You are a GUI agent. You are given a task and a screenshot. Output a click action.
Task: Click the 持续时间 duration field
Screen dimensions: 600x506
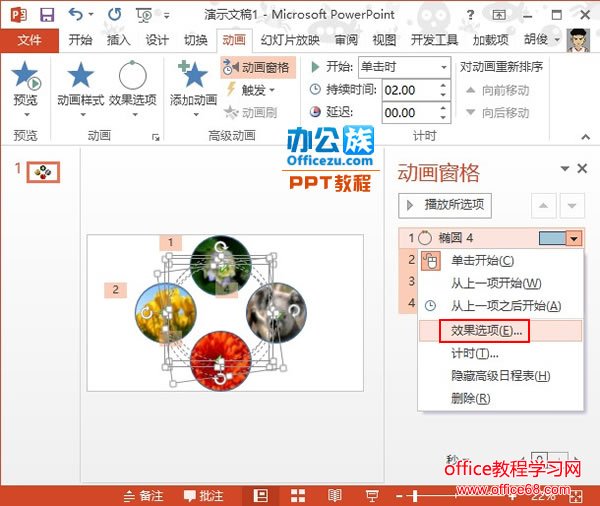[409, 90]
